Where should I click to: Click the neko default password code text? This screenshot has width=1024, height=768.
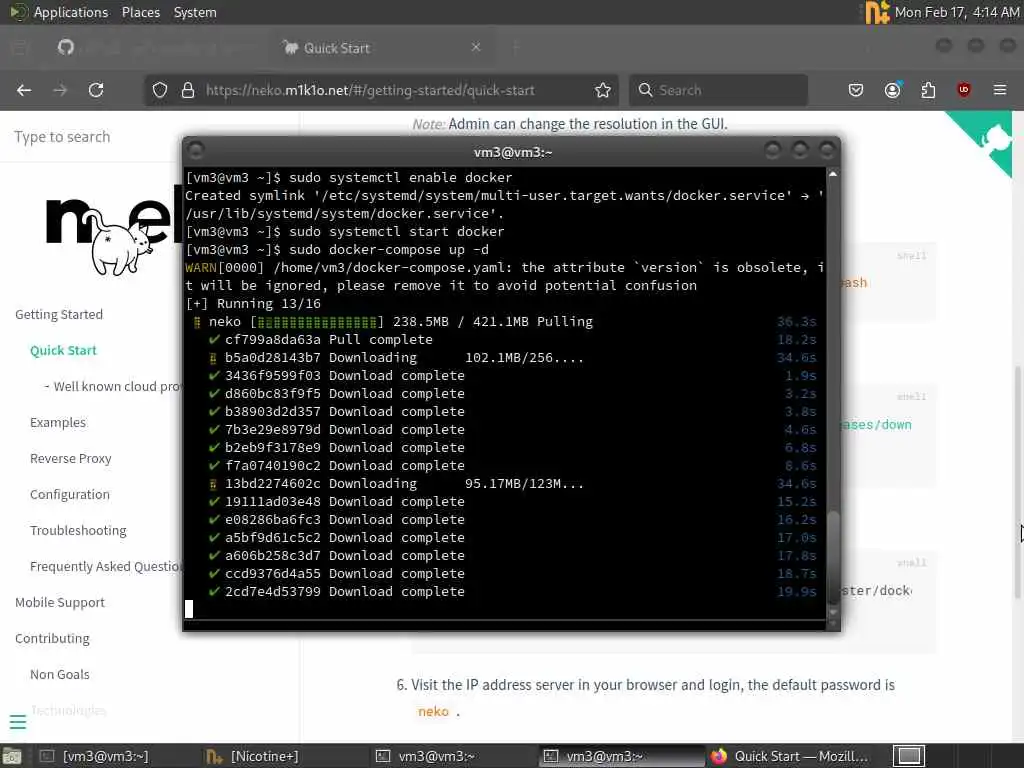click(434, 711)
